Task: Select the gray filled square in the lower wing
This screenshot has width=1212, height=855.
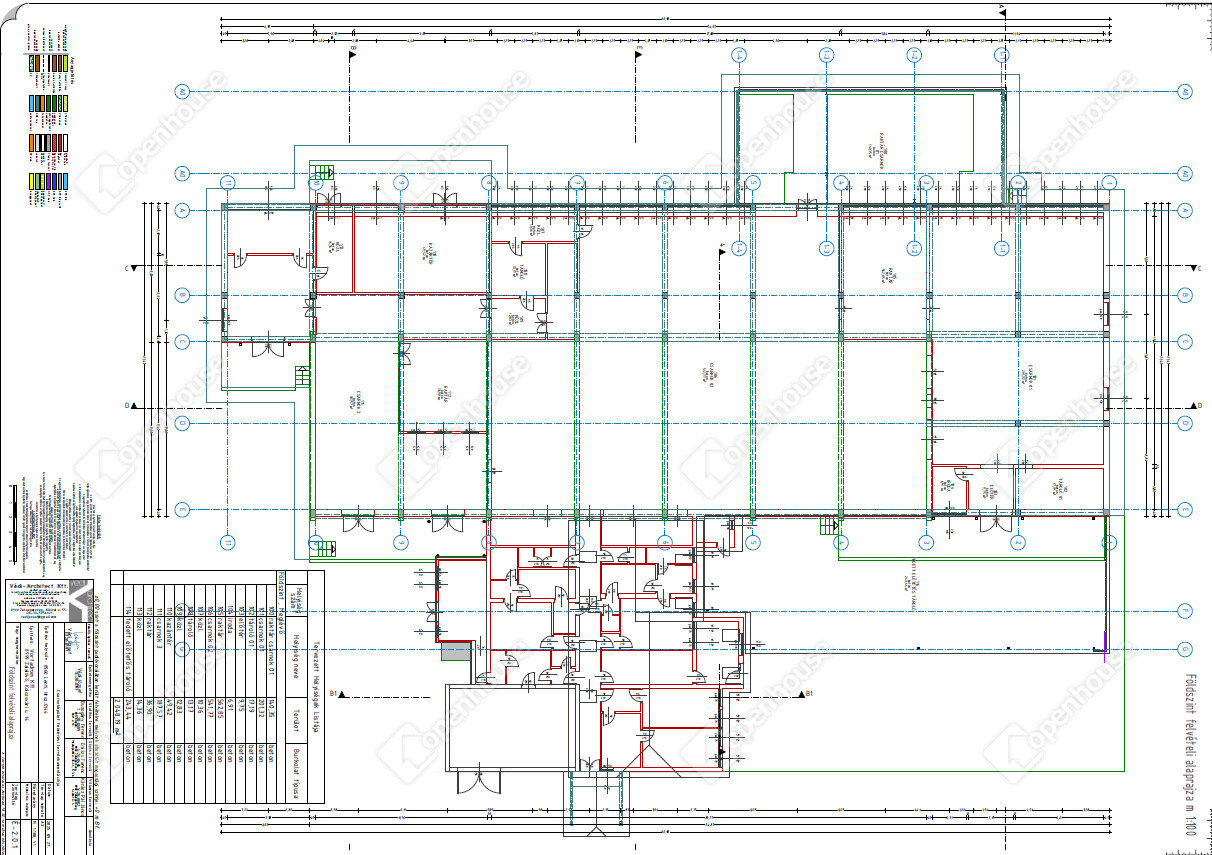Action: click(455, 650)
